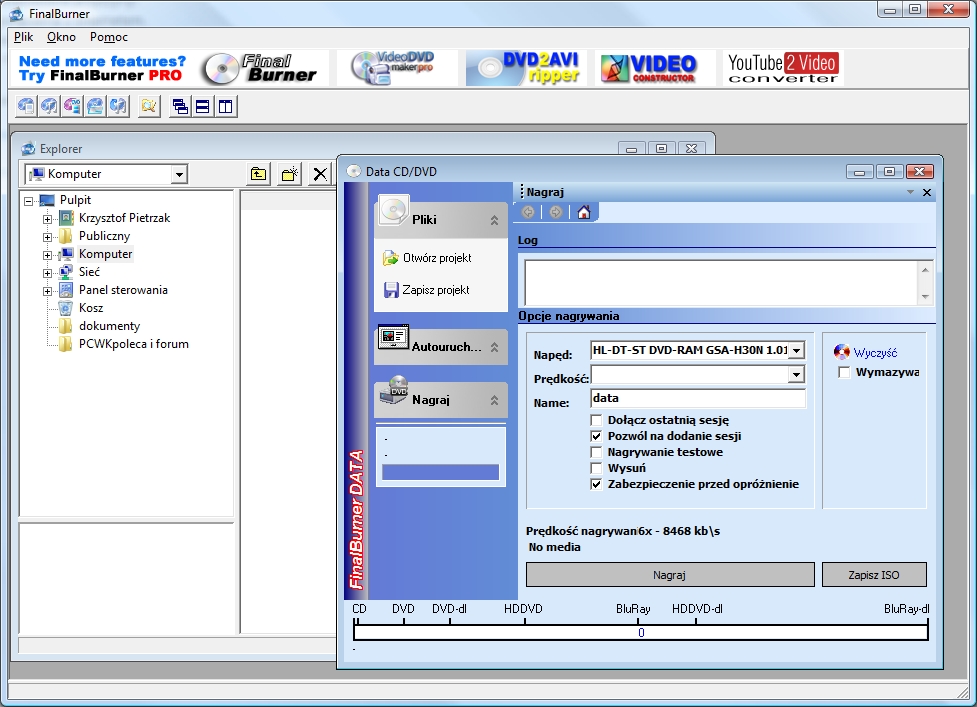This screenshot has width=977, height=707.
Task: Collapse the Nagraj sidebar section
Action: point(494,400)
